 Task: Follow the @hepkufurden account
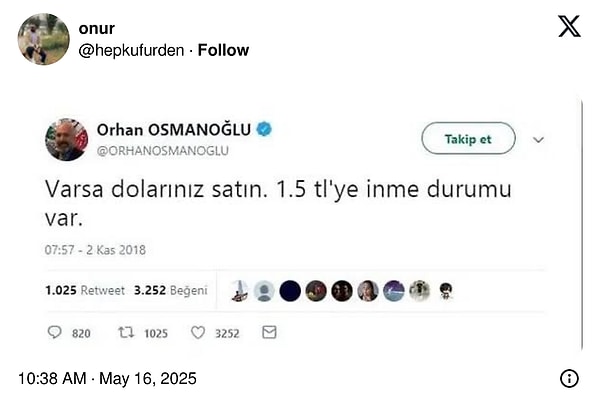[x=223, y=50]
